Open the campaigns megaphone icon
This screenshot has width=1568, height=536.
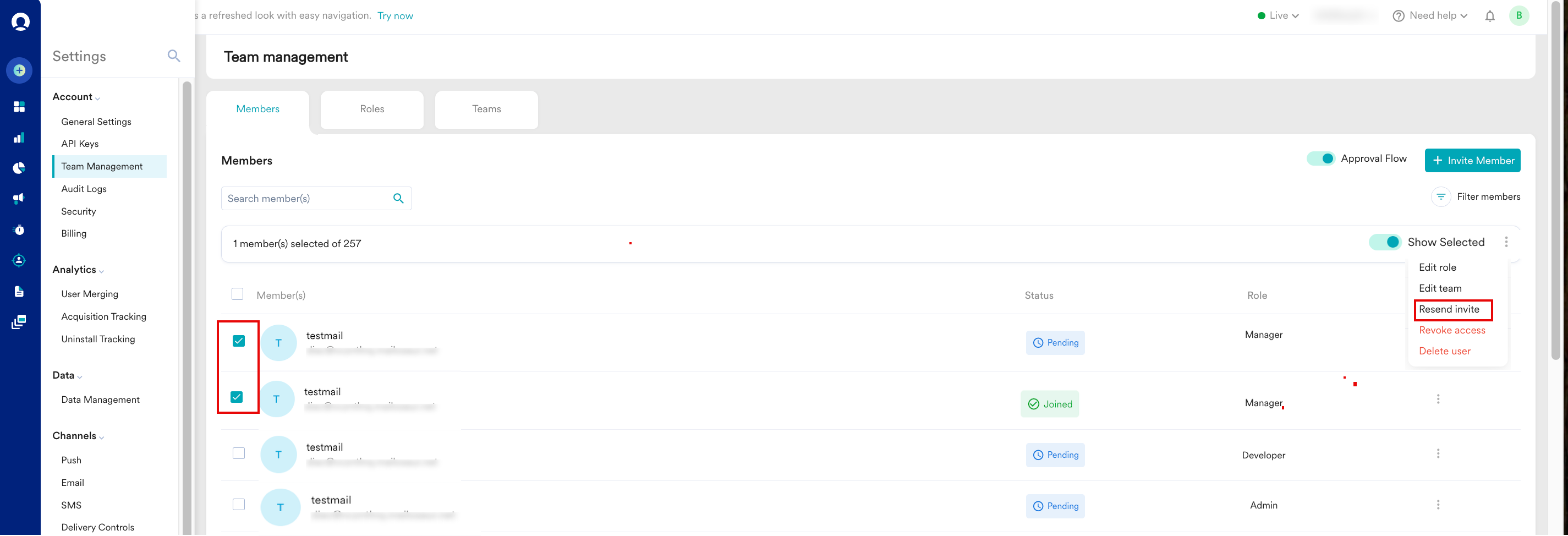coord(19,199)
